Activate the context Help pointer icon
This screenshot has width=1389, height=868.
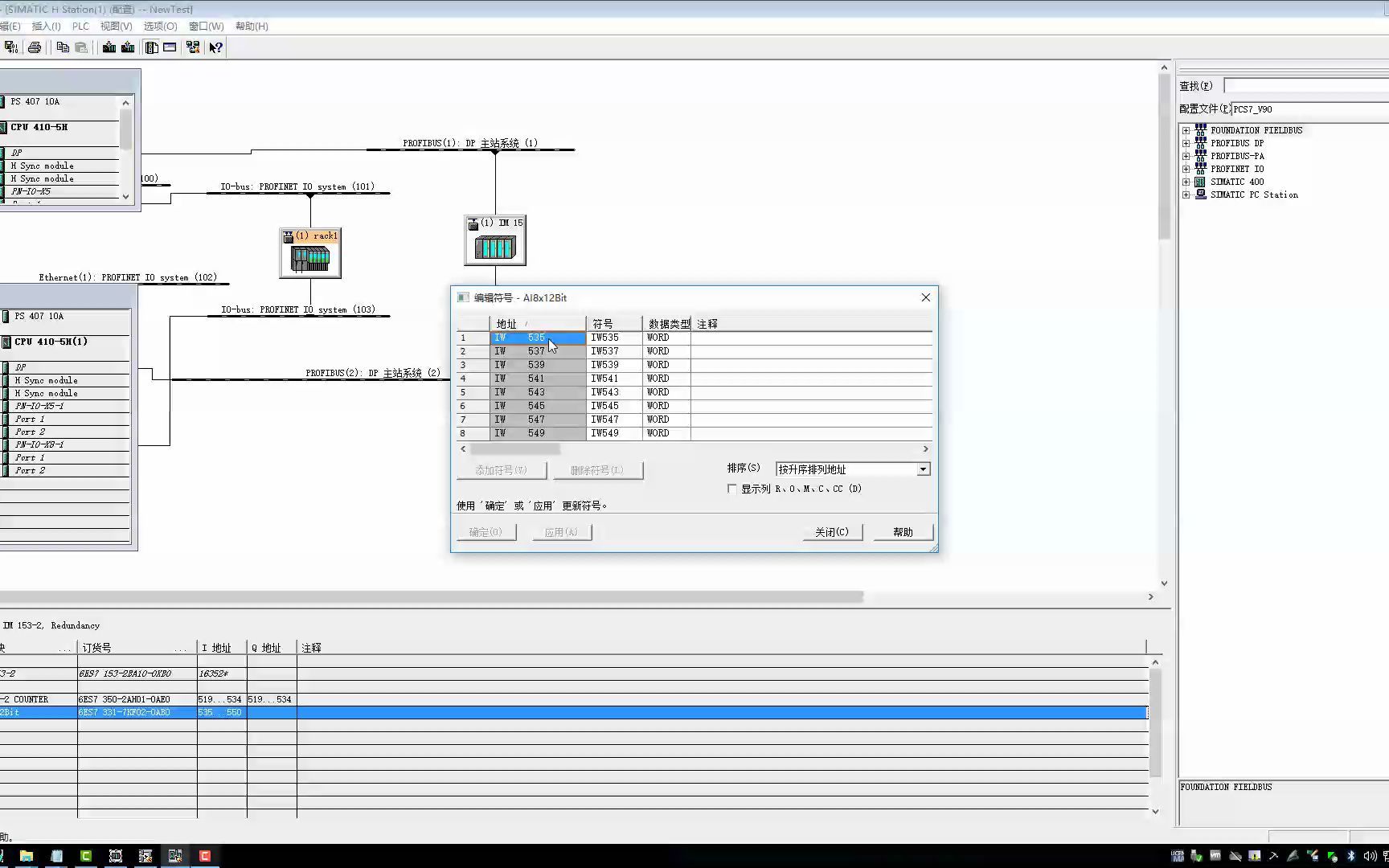point(215,47)
